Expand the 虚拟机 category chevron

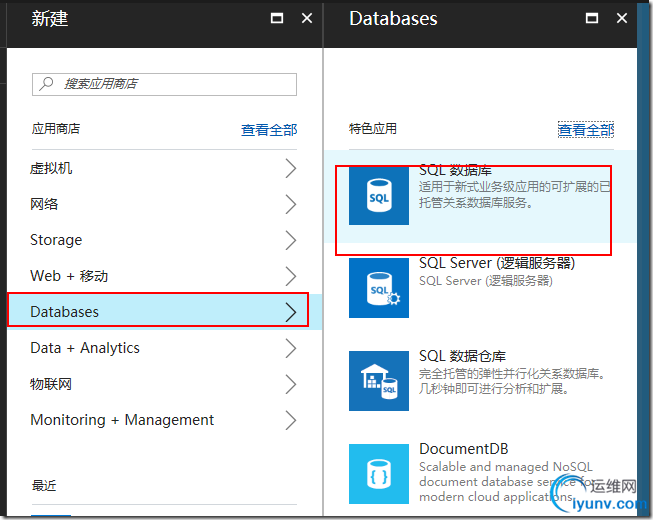click(x=291, y=169)
